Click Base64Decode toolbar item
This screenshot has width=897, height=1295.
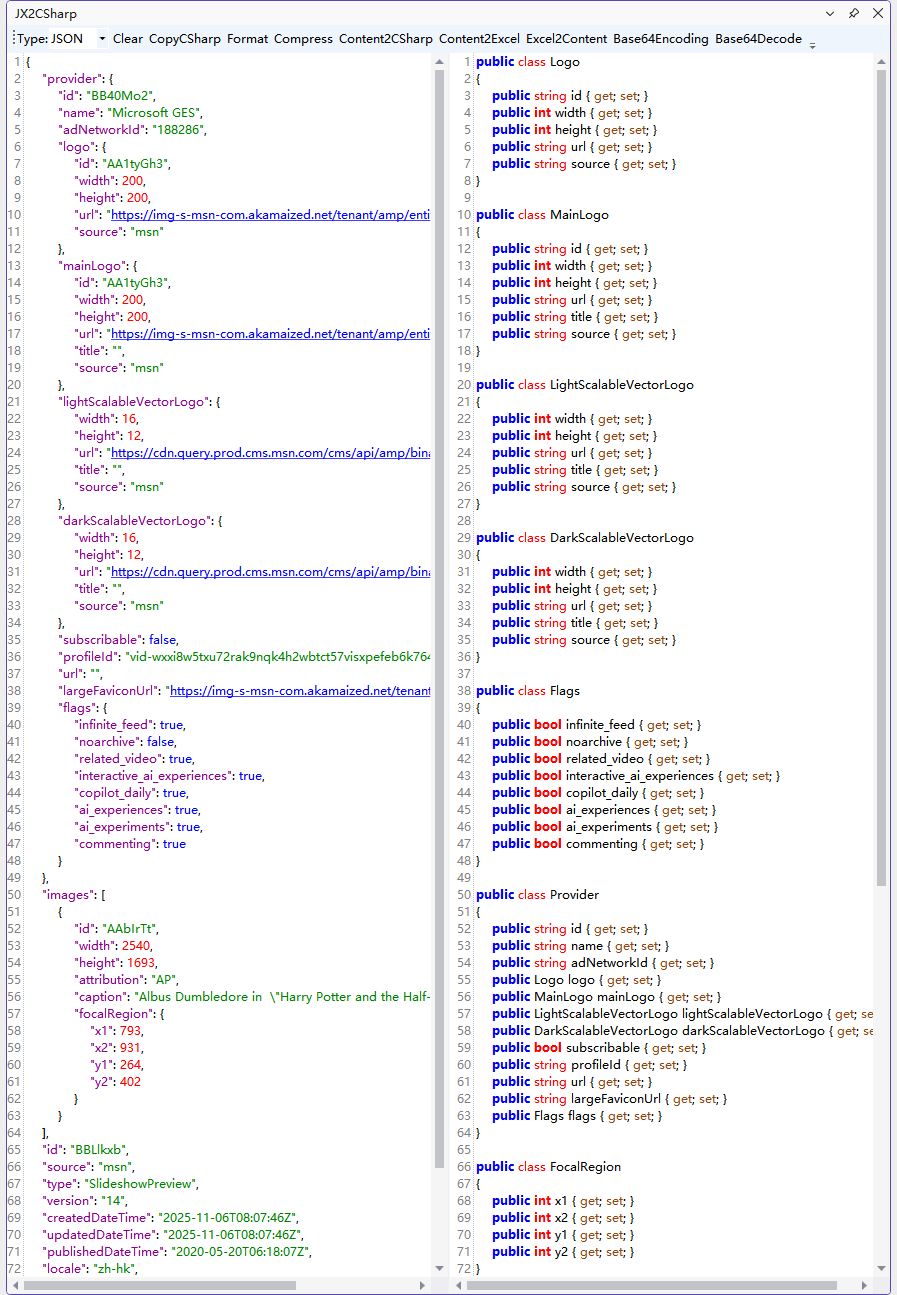(x=758, y=39)
